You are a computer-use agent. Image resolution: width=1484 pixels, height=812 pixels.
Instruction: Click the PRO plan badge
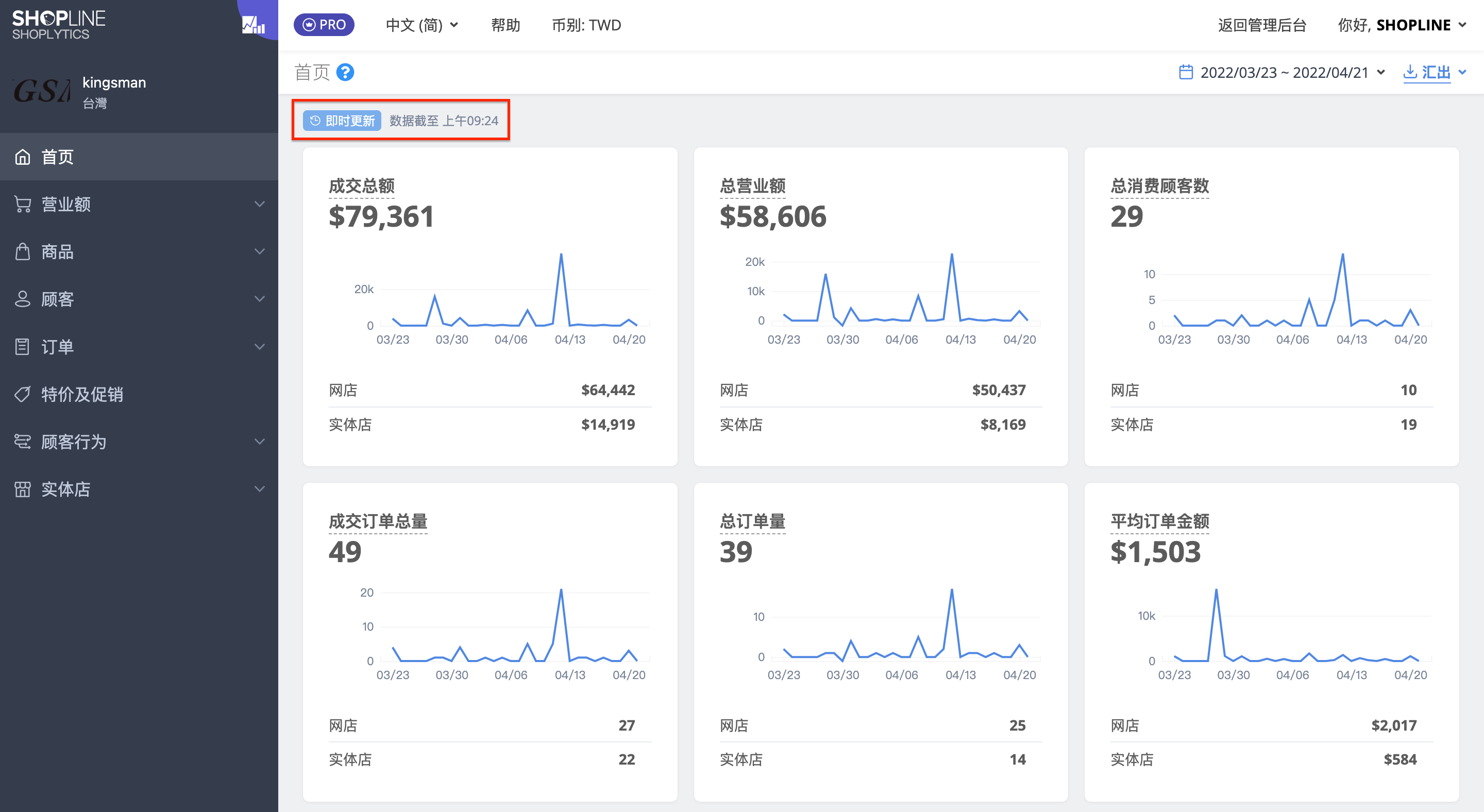coord(324,25)
